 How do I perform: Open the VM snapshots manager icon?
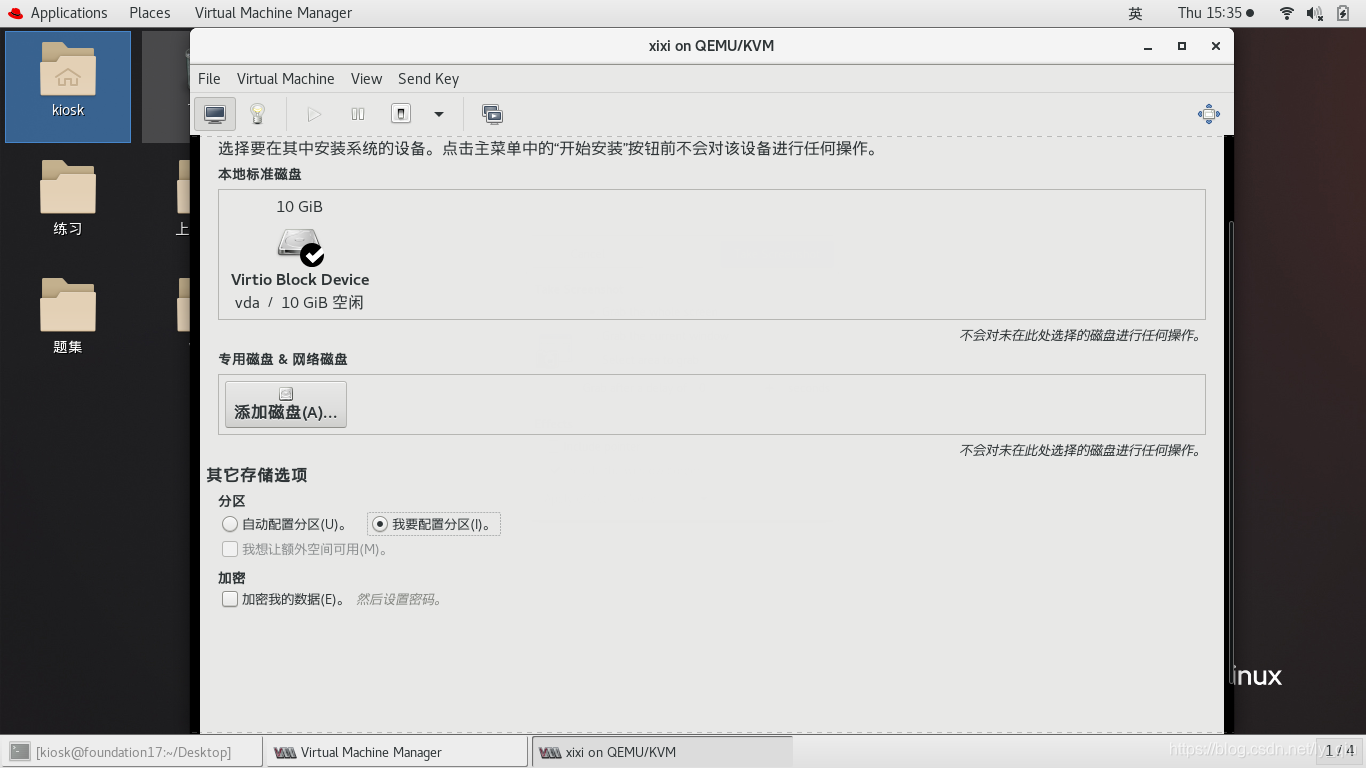[x=492, y=114]
